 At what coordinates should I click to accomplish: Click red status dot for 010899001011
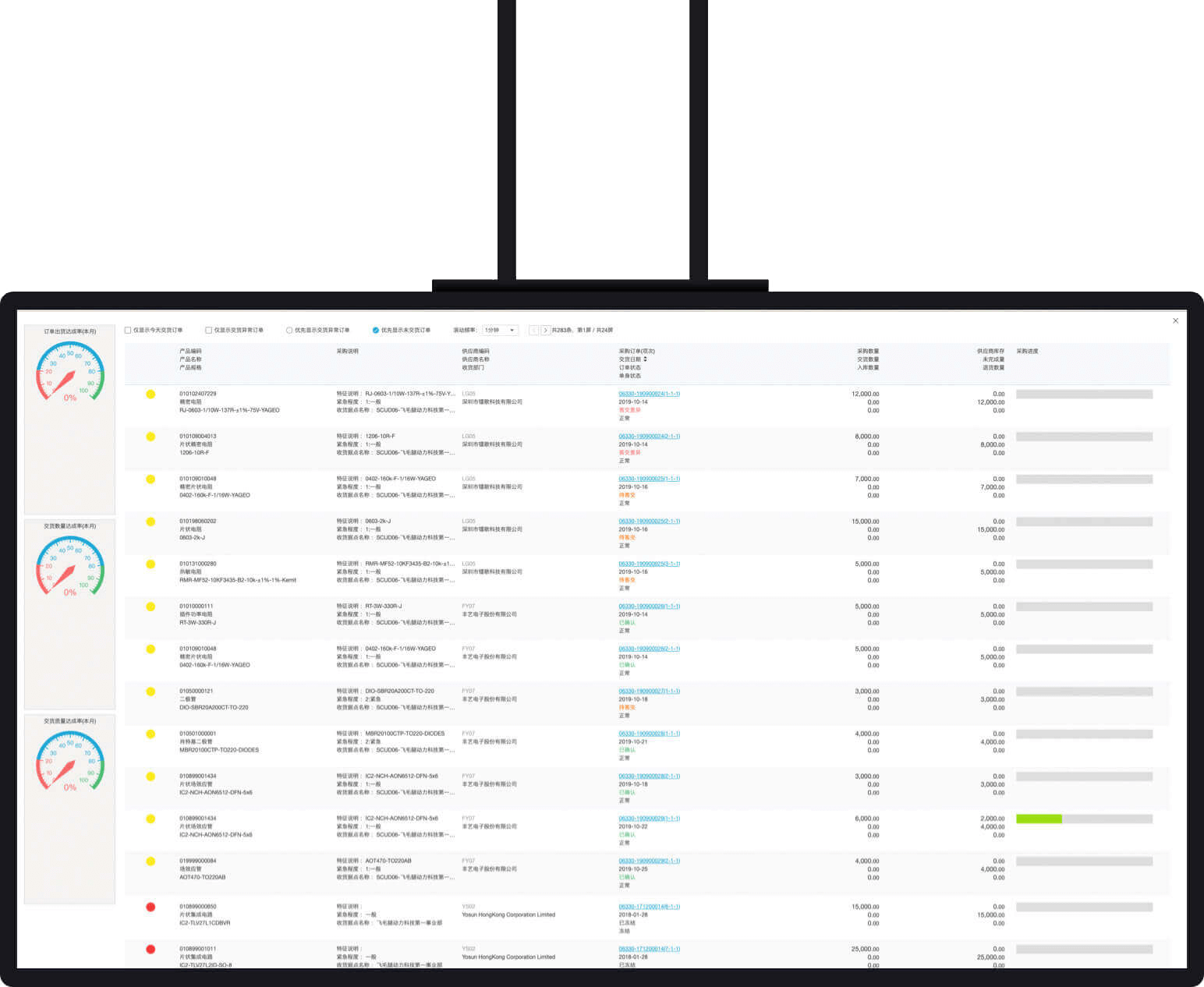point(150,950)
